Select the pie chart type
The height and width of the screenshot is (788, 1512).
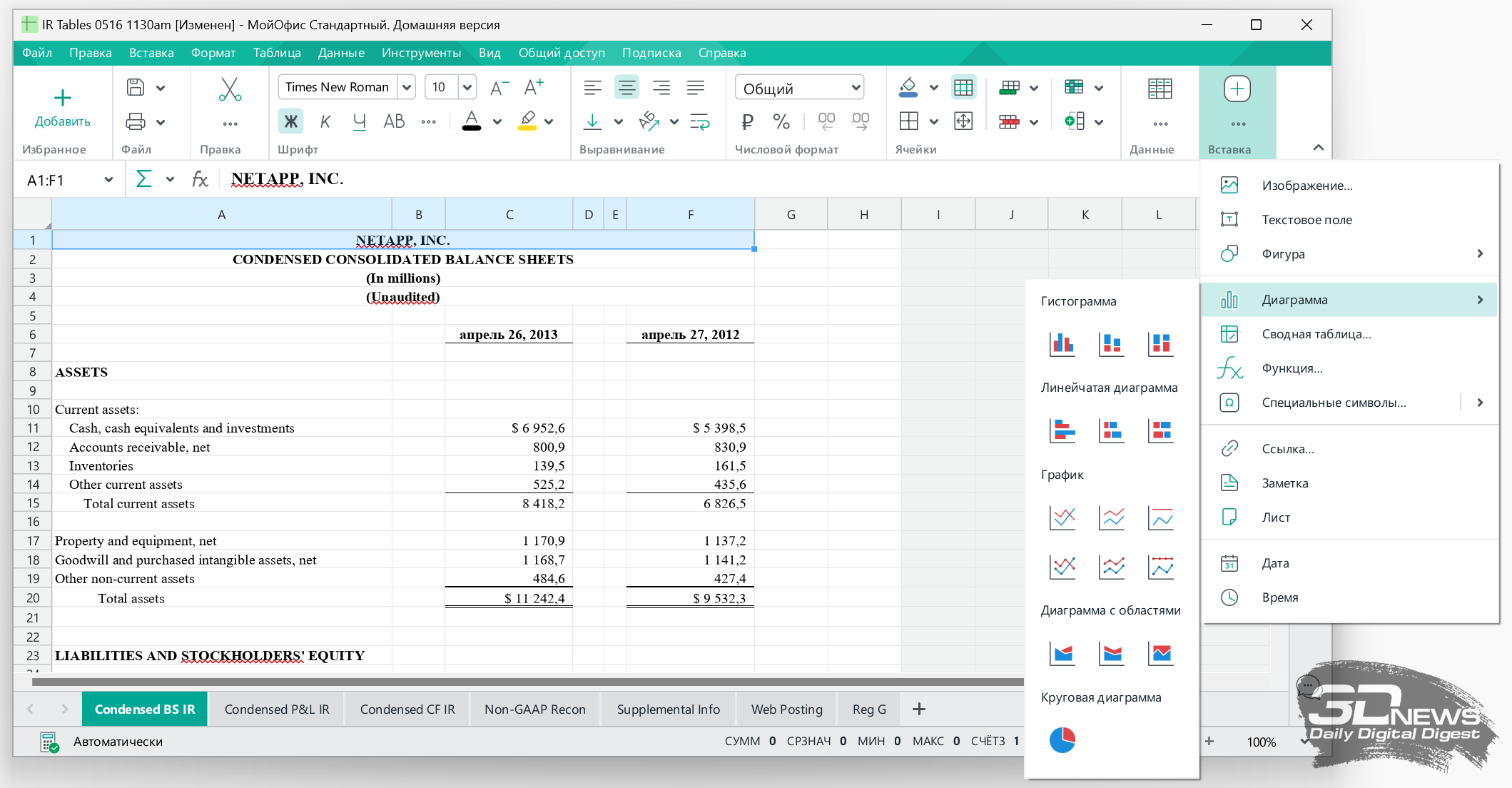[x=1062, y=740]
